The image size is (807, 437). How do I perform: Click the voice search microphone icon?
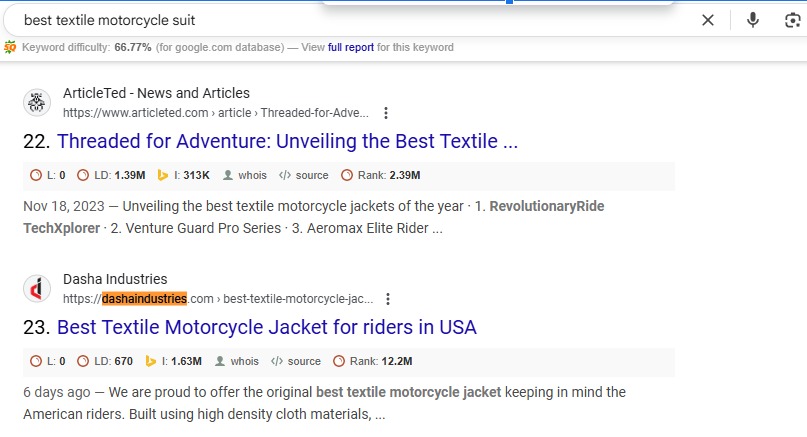pyautogui.click(x=752, y=20)
